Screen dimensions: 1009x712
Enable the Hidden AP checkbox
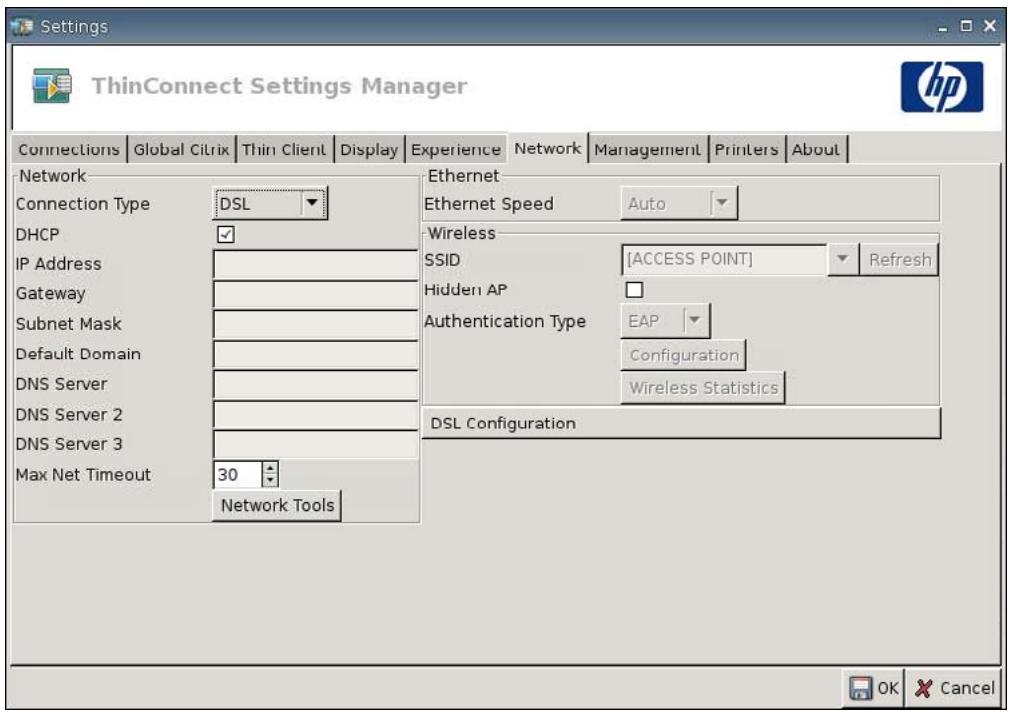634,290
